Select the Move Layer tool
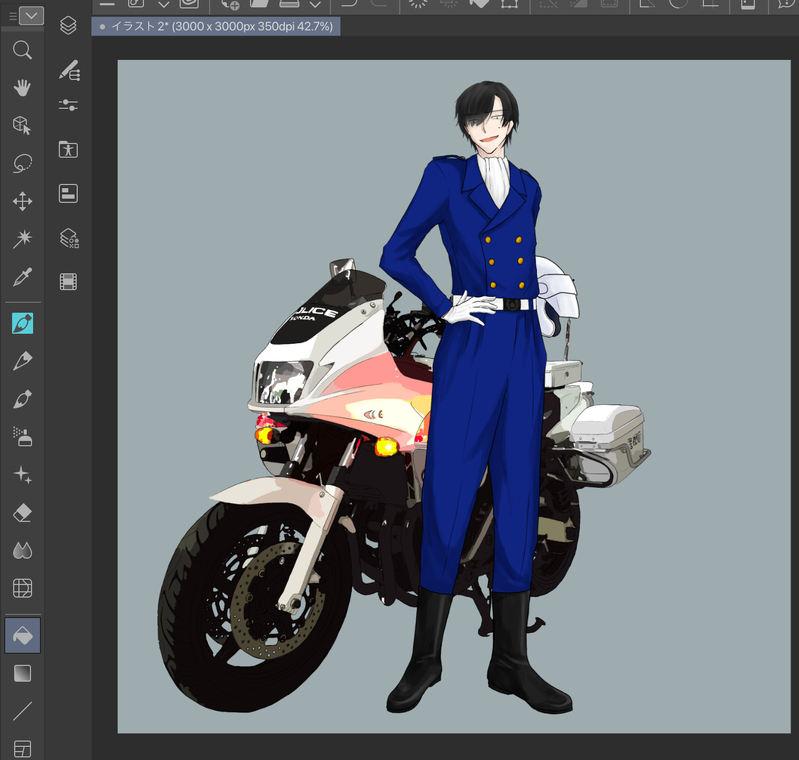The width and height of the screenshot is (799, 760). pos(22,201)
